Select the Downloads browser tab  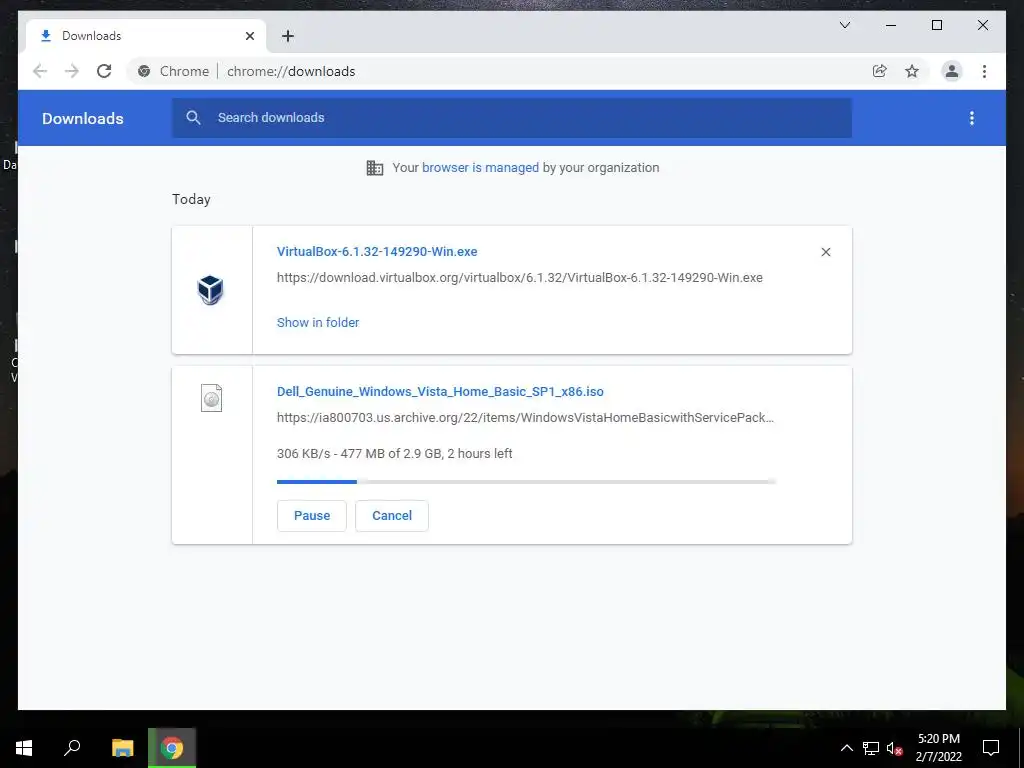pos(147,36)
